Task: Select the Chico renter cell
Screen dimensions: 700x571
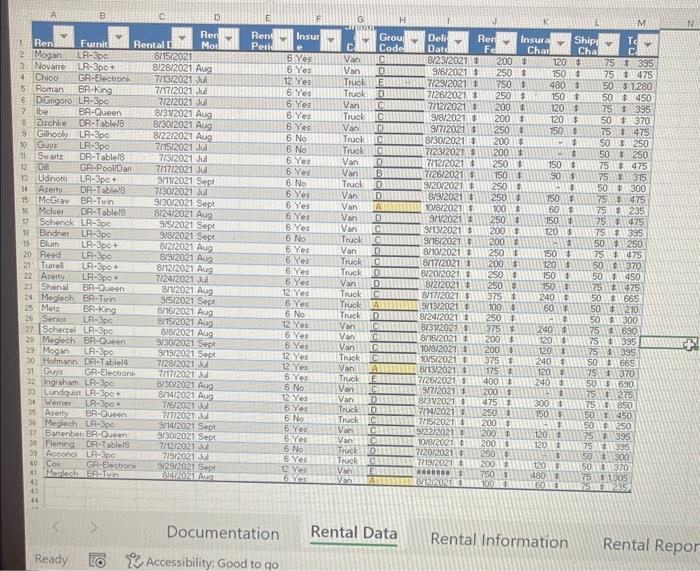Action: [55, 77]
